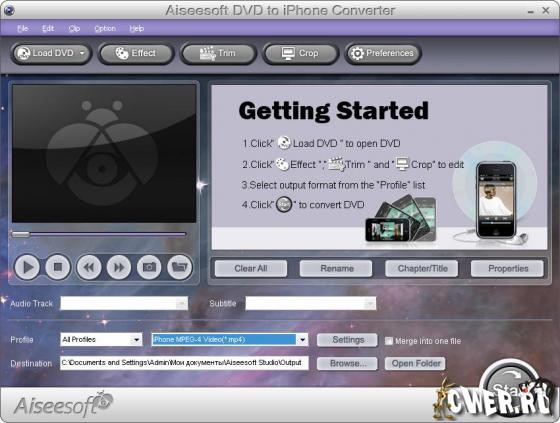Expand the Load DVD dropdown arrow
The width and height of the screenshot is (560, 423).
pyautogui.click(x=82, y=54)
